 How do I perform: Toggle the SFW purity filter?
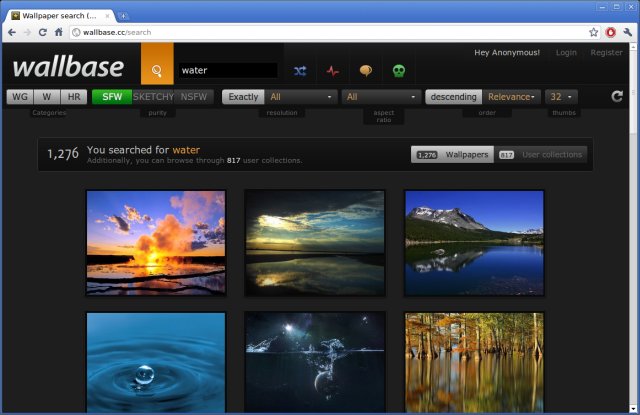pyautogui.click(x=112, y=97)
